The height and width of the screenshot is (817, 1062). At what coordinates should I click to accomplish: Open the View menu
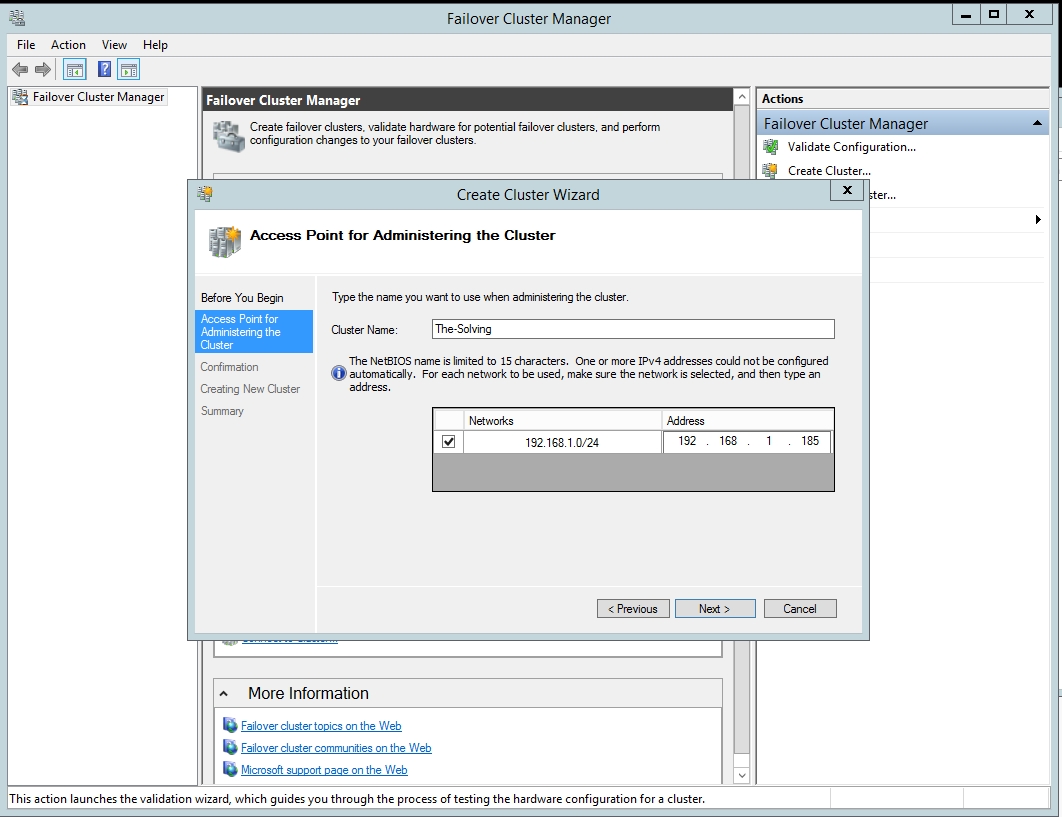(114, 45)
